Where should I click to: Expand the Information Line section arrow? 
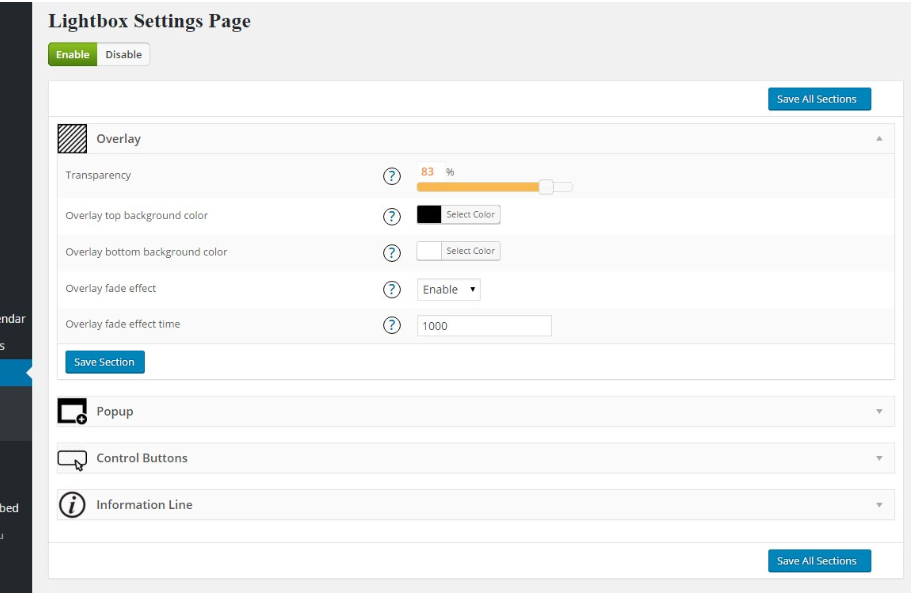(879, 505)
